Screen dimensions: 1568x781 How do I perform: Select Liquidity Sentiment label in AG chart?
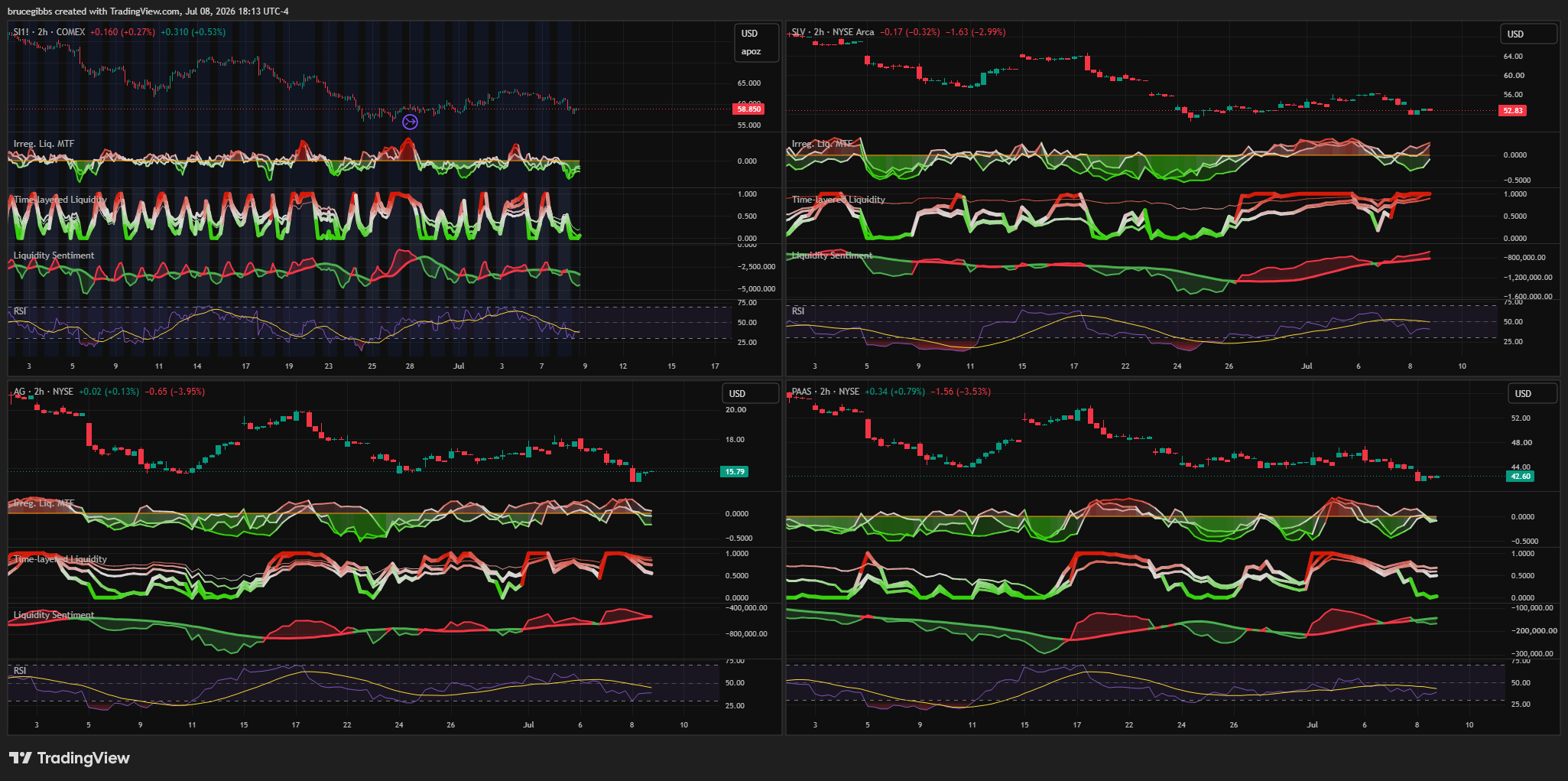(x=54, y=615)
